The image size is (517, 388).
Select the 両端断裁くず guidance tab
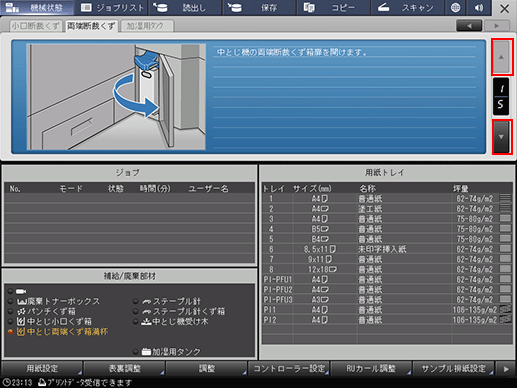91,26
